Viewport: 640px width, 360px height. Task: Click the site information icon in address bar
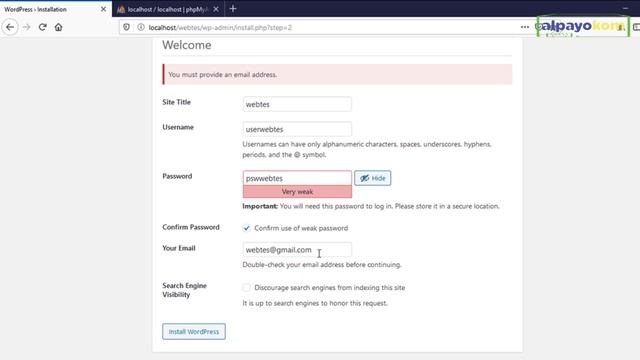point(141,27)
